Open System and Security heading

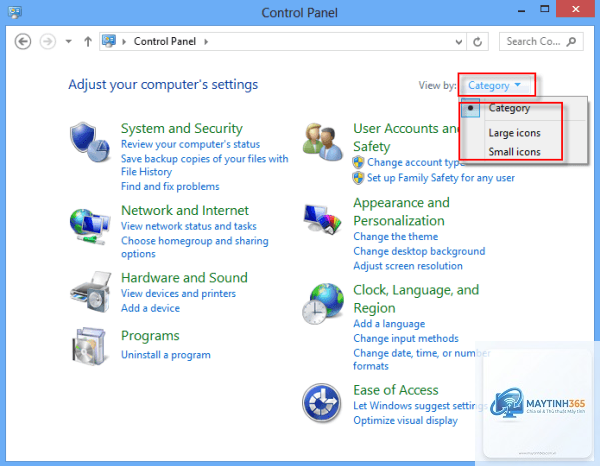pyautogui.click(x=182, y=129)
